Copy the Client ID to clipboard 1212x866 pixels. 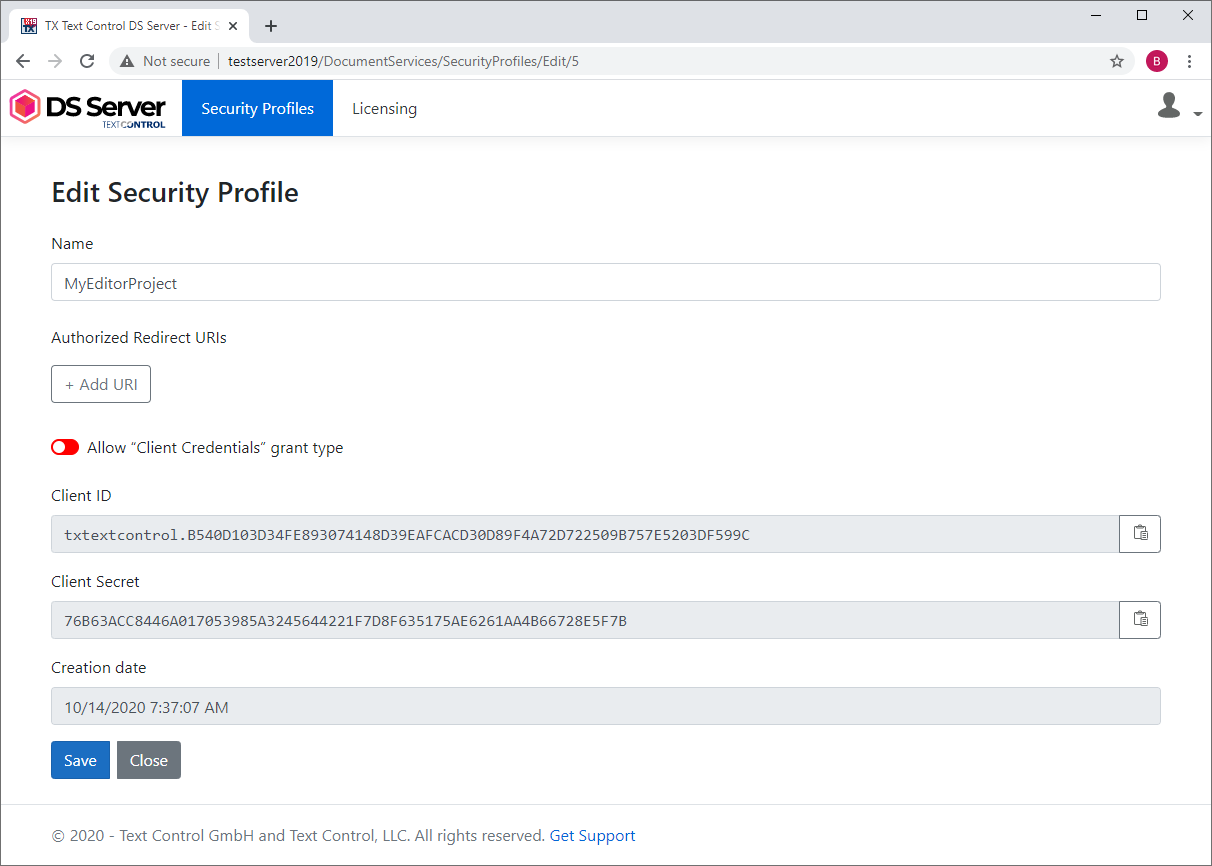1139,534
